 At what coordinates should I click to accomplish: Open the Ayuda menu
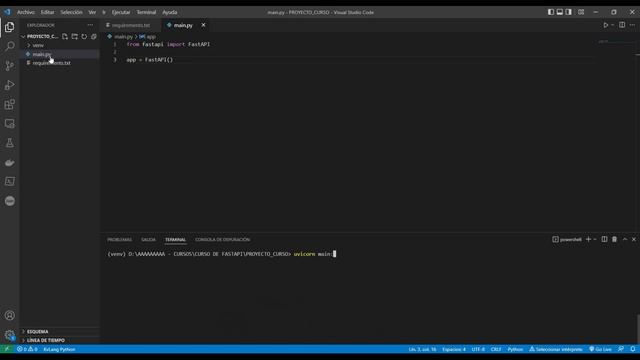pyautogui.click(x=170, y=12)
